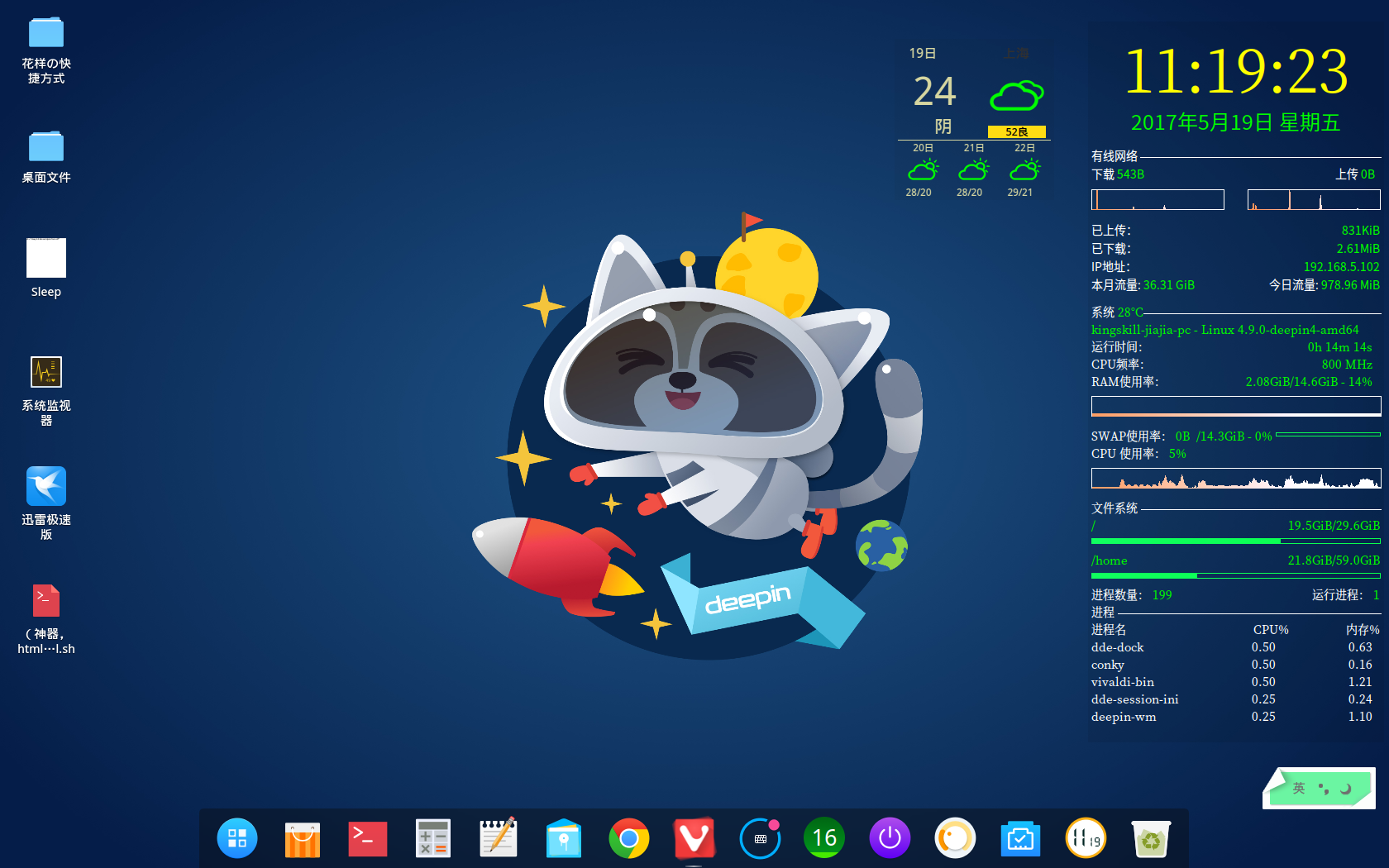Click the deepin-wm process row
Image resolution: width=1389 pixels, height=868 pixels.
coord(1232,717)
